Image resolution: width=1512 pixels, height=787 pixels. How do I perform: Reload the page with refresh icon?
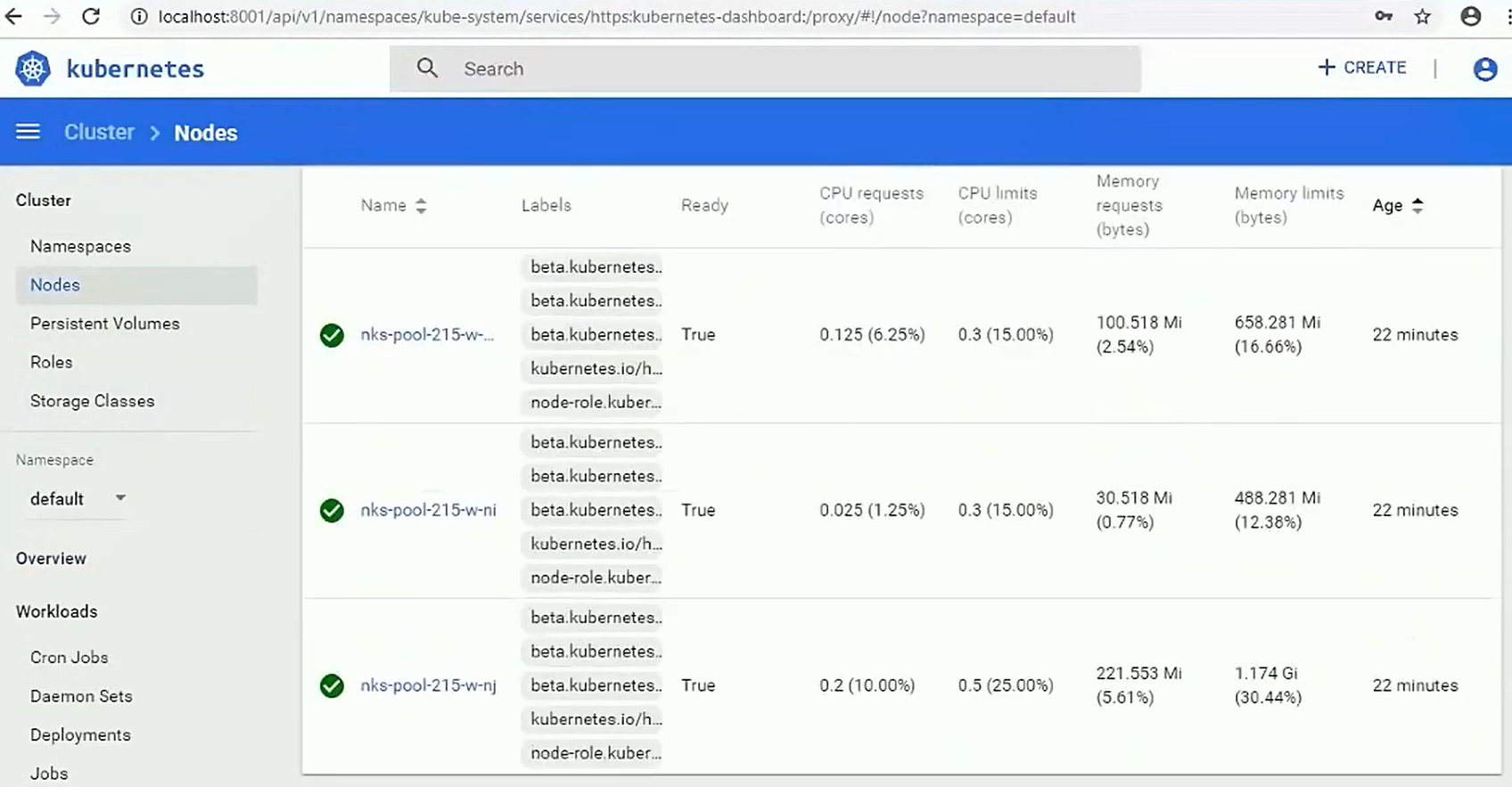click(x=91, y=16)
